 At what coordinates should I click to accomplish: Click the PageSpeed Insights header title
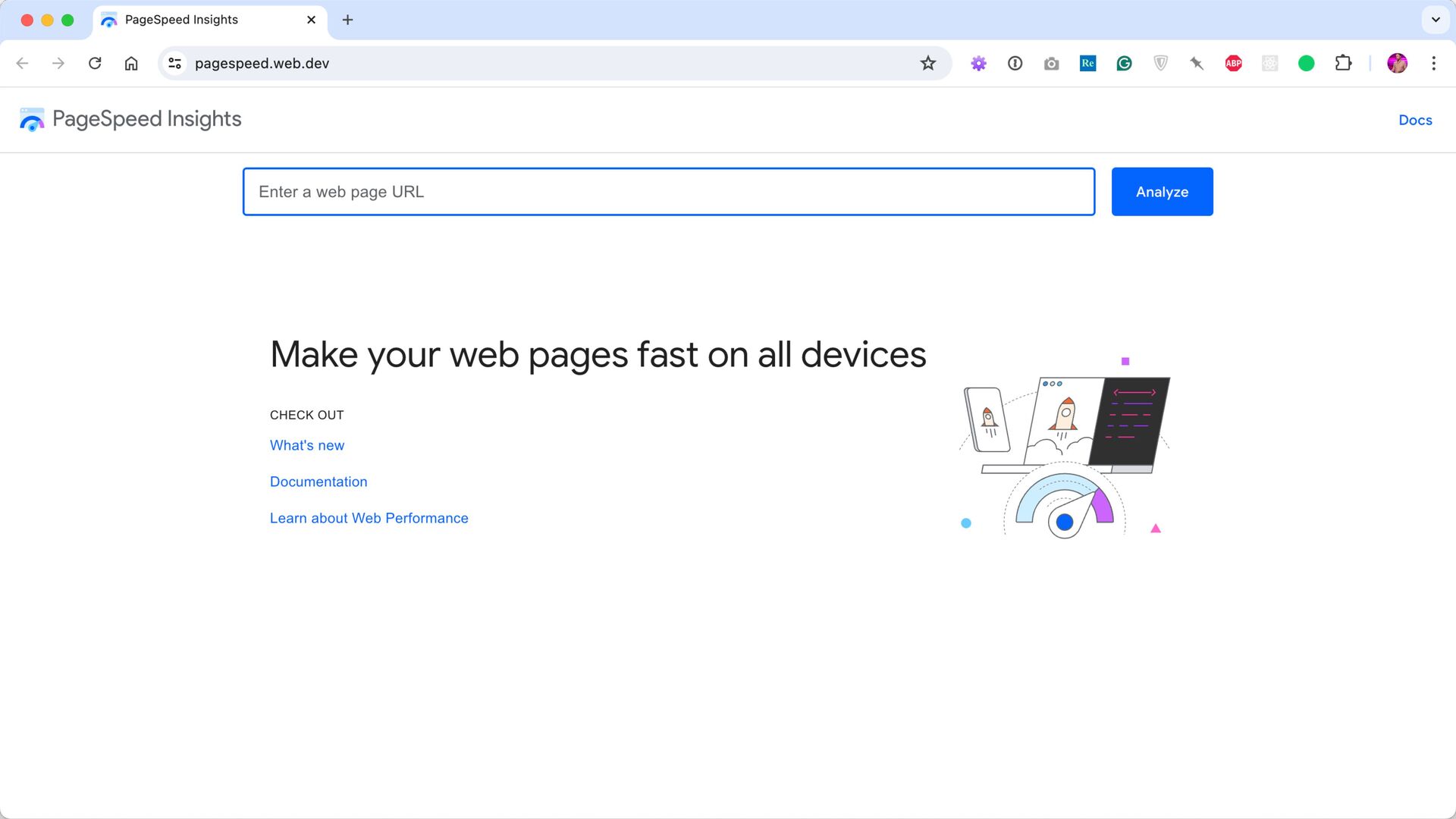click(x=147, y=119)
